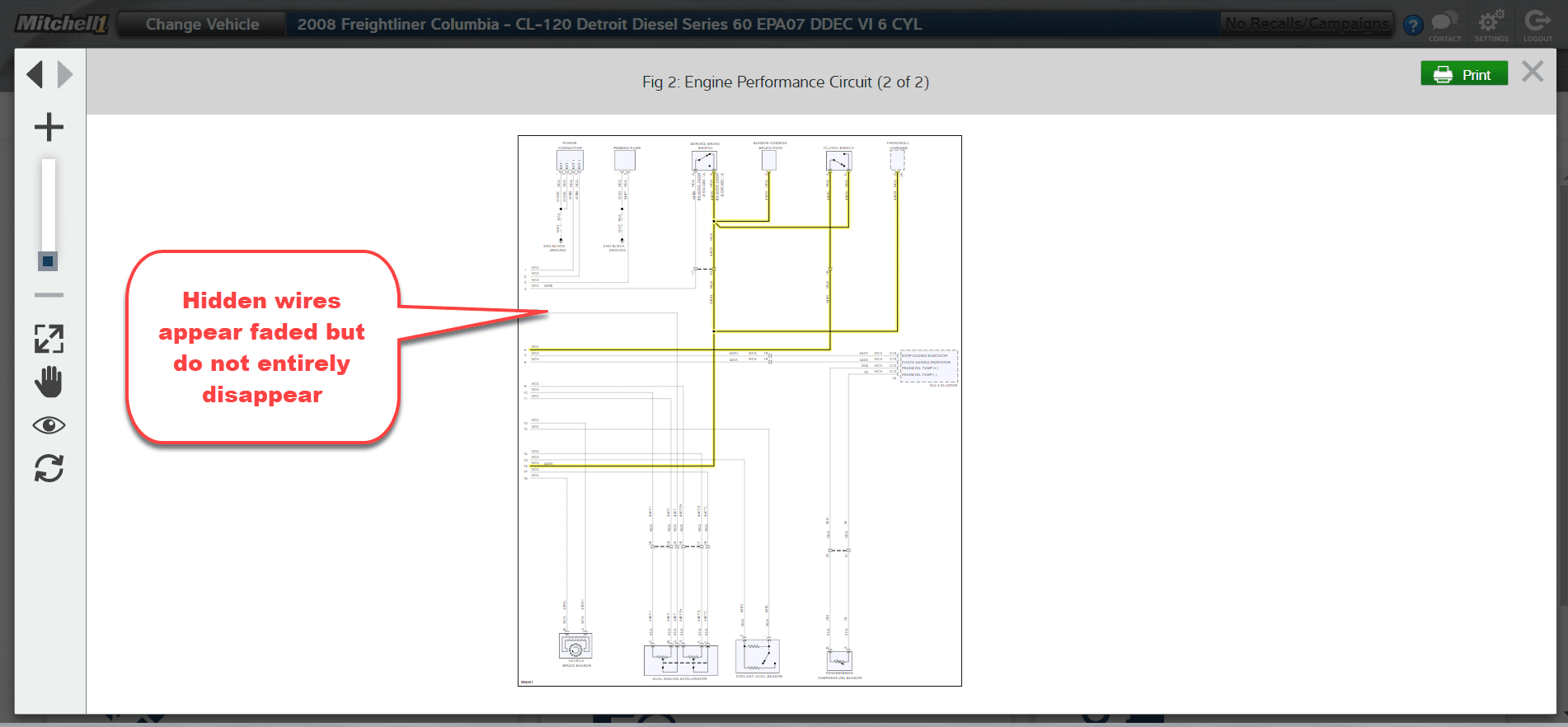1568x727 pixels.
Task: Zoom out with the minus icon
Action: pos(49,294)
